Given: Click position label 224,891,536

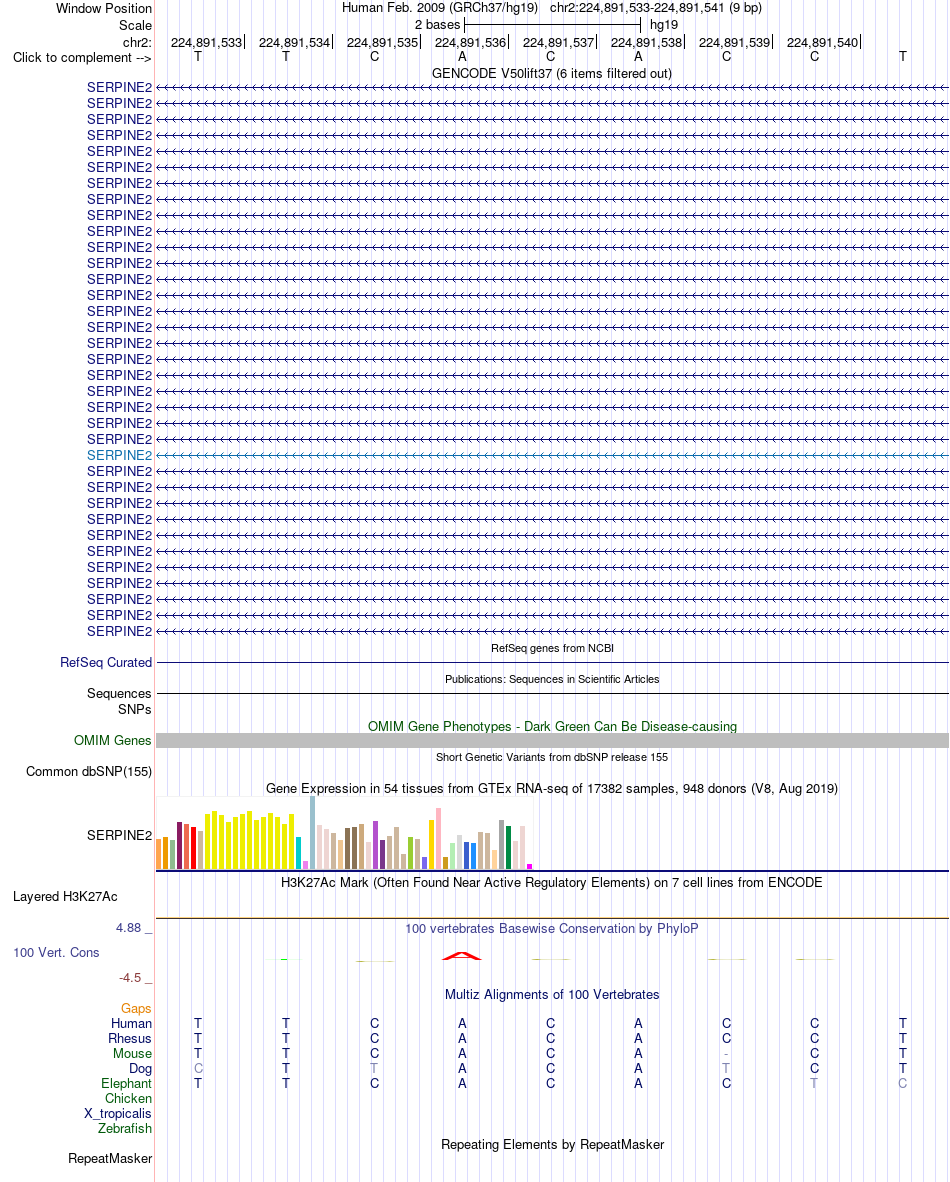Looking at the screenshot, I should pos(470,42).
